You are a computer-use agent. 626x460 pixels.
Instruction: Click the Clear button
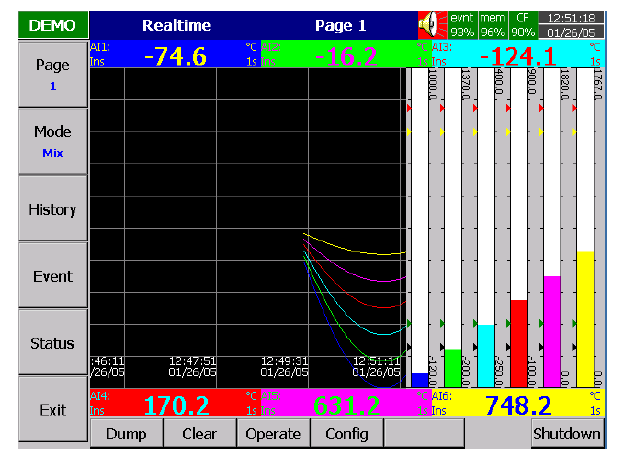(x=200, y=433)
